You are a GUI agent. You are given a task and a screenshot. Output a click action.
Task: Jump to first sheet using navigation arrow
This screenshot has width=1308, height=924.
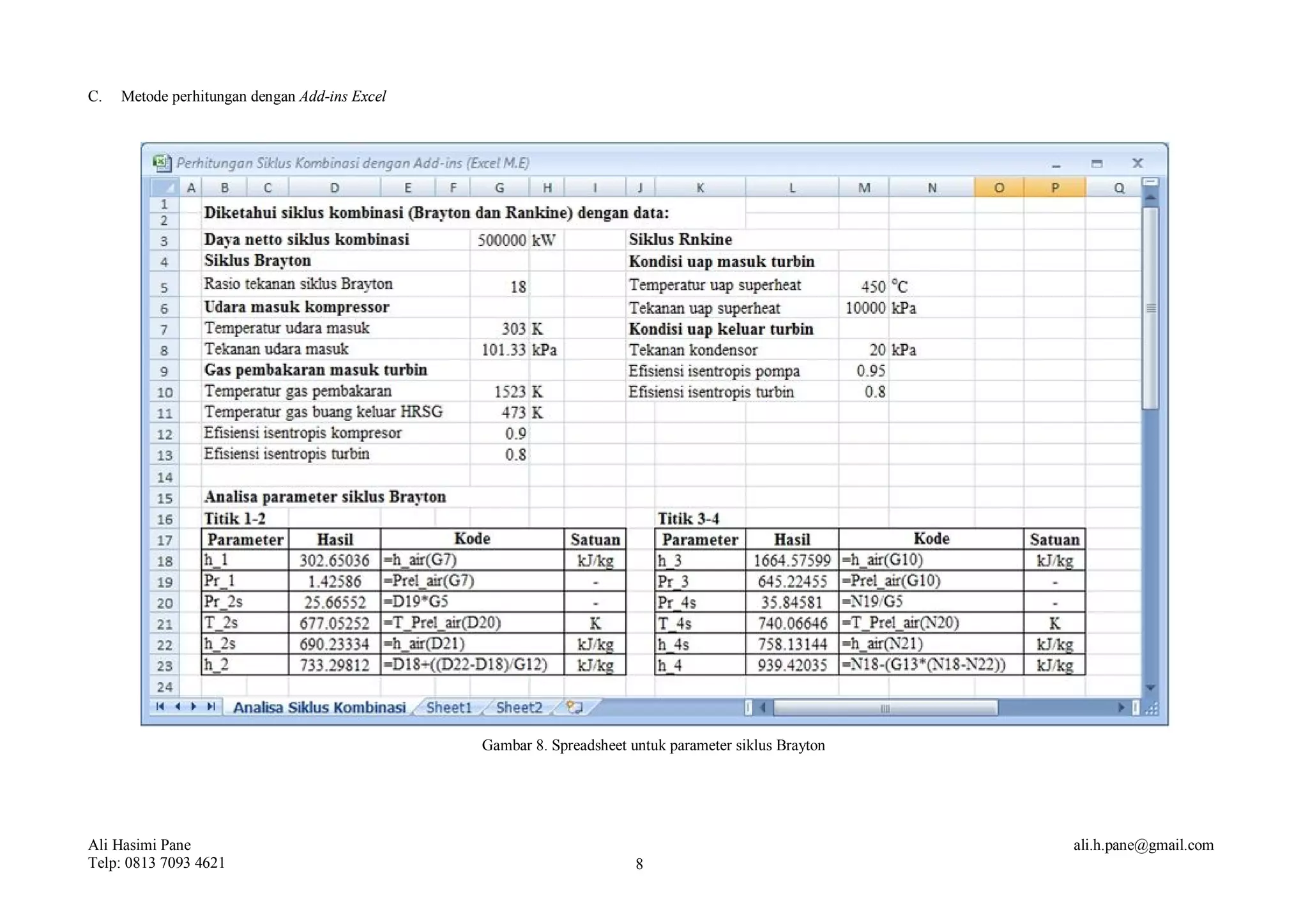click(x=160, y=707)
